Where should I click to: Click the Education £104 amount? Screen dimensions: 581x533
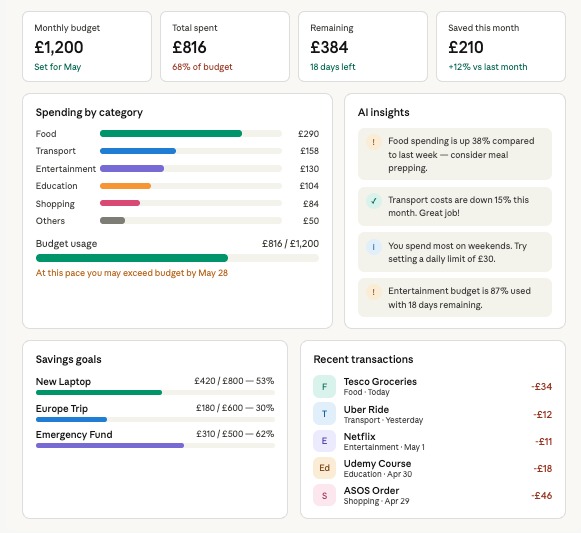pos(309,186)
